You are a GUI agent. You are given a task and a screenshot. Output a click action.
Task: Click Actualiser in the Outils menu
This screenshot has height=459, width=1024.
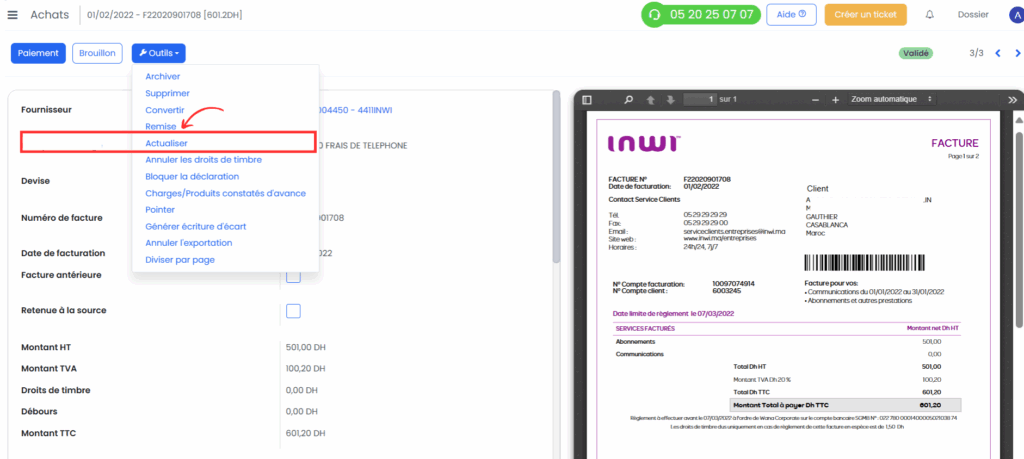click(x=167, y=143)
